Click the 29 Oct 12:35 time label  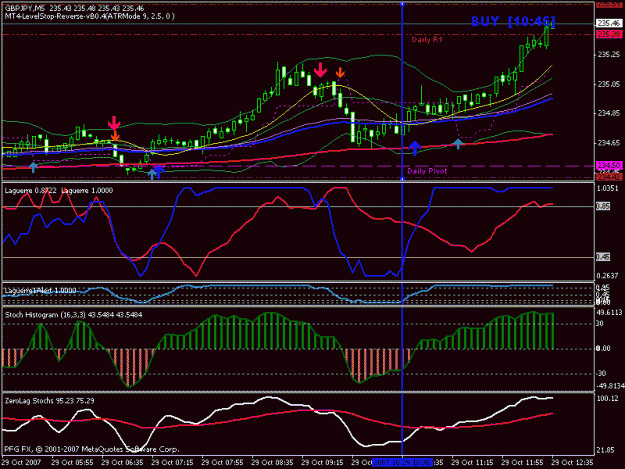pos(572,463)
